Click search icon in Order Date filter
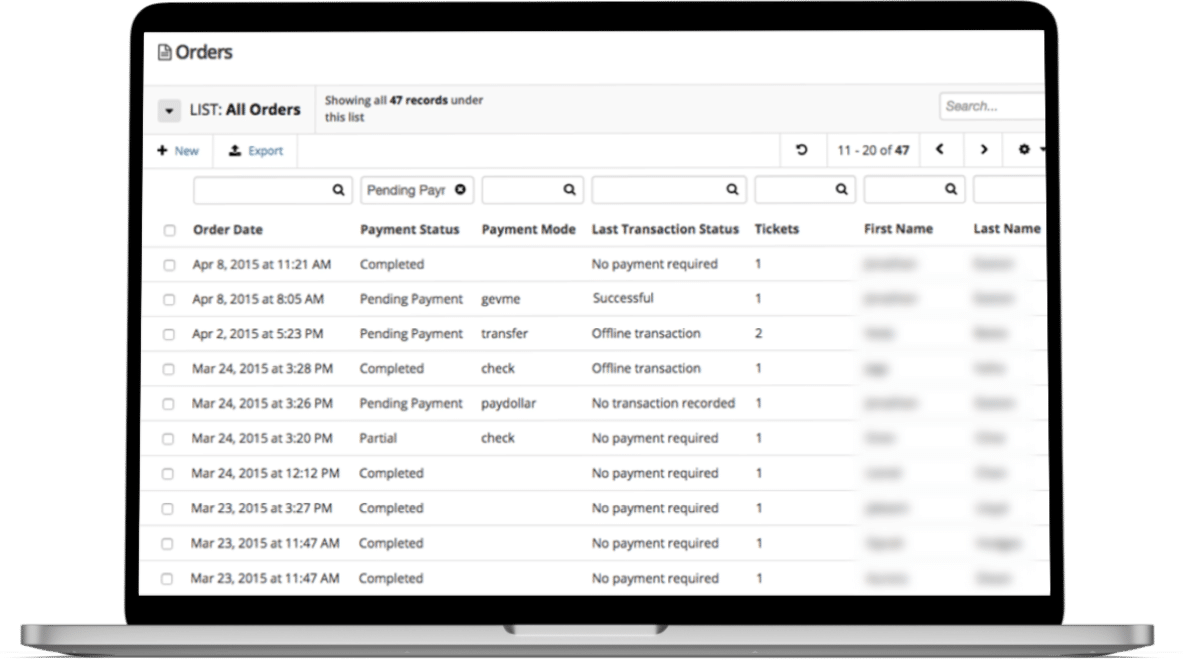The width and height of the screenshot is (1184, 661). coord(339,189)
